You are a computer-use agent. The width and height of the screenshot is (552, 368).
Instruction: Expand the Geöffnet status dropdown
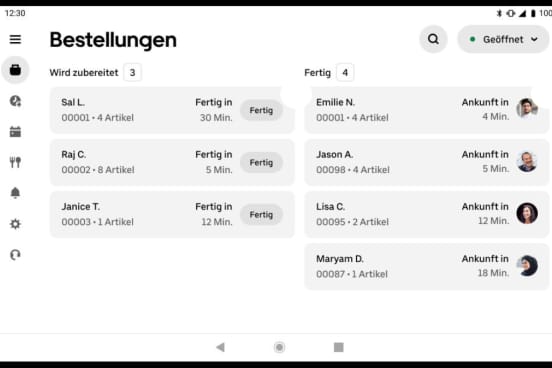coord(503,39)
